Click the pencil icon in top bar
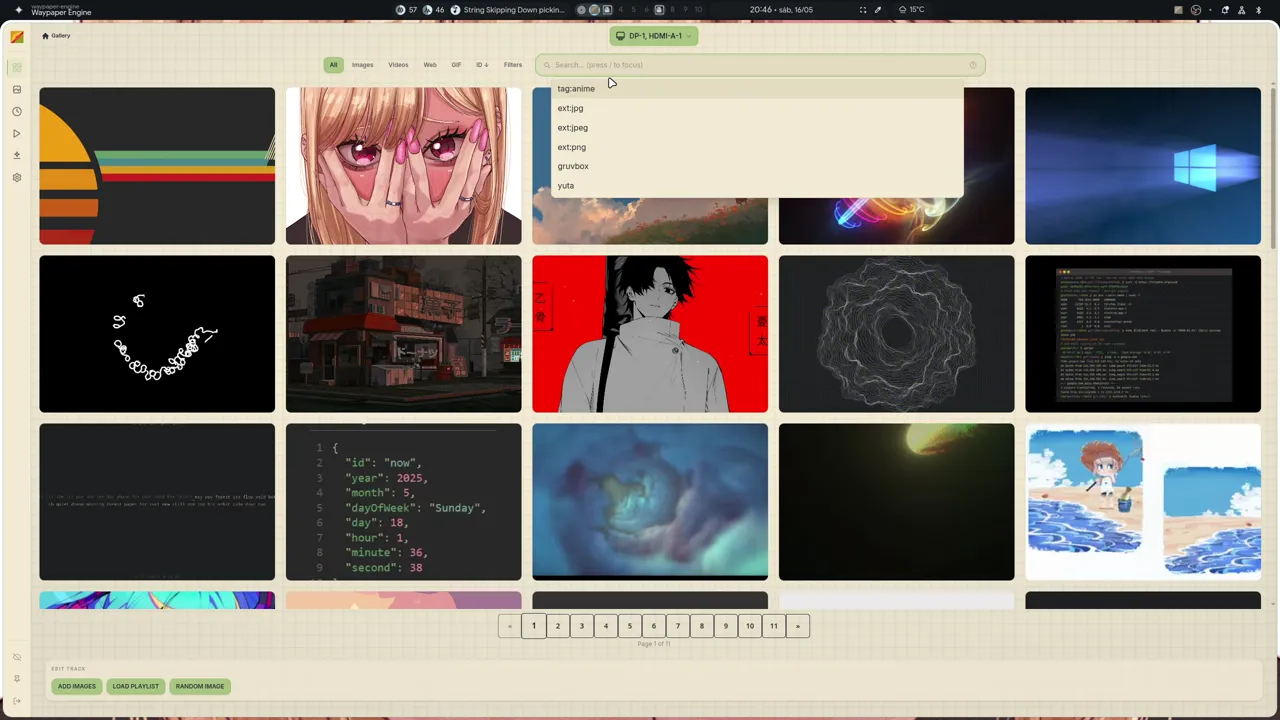Image resolution: width=1280 pixels, height=720 pixels. [878, 10]
